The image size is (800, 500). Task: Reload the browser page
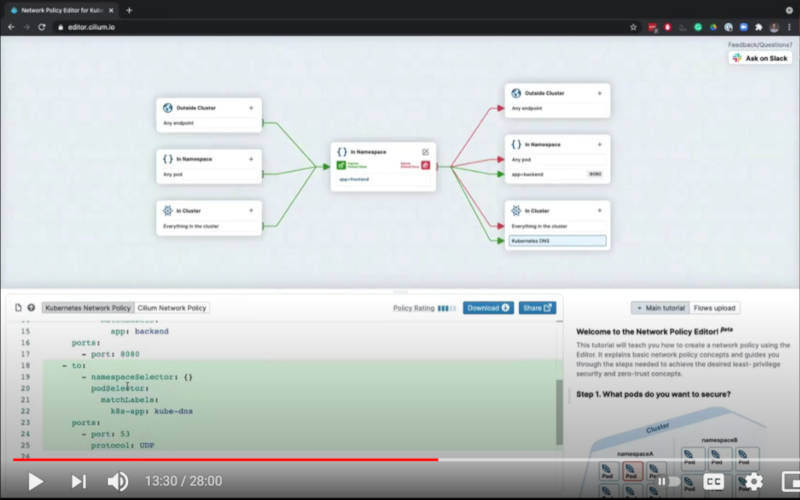pos(42,27)
